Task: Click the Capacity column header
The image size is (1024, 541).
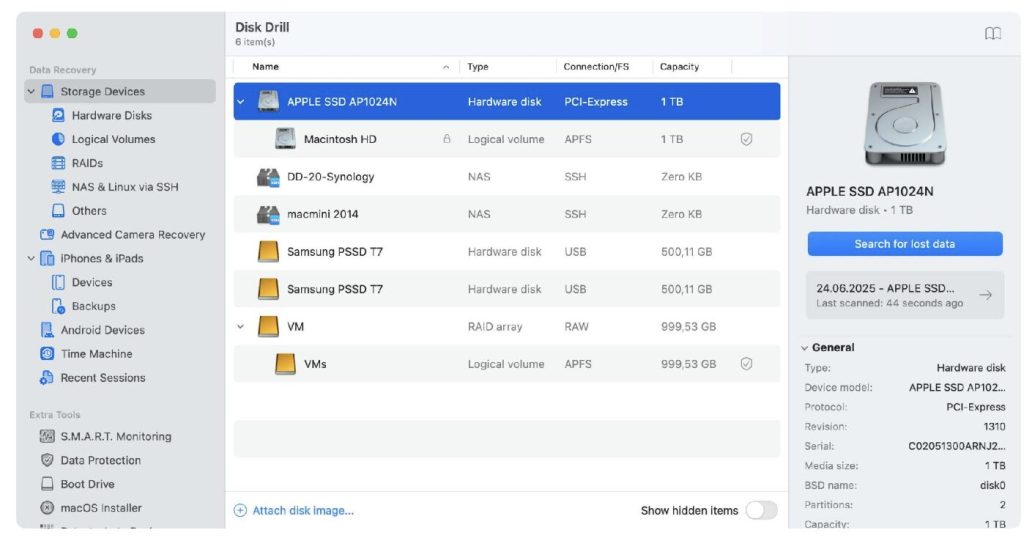Action: pyautogui.click(x=679, y=67)
